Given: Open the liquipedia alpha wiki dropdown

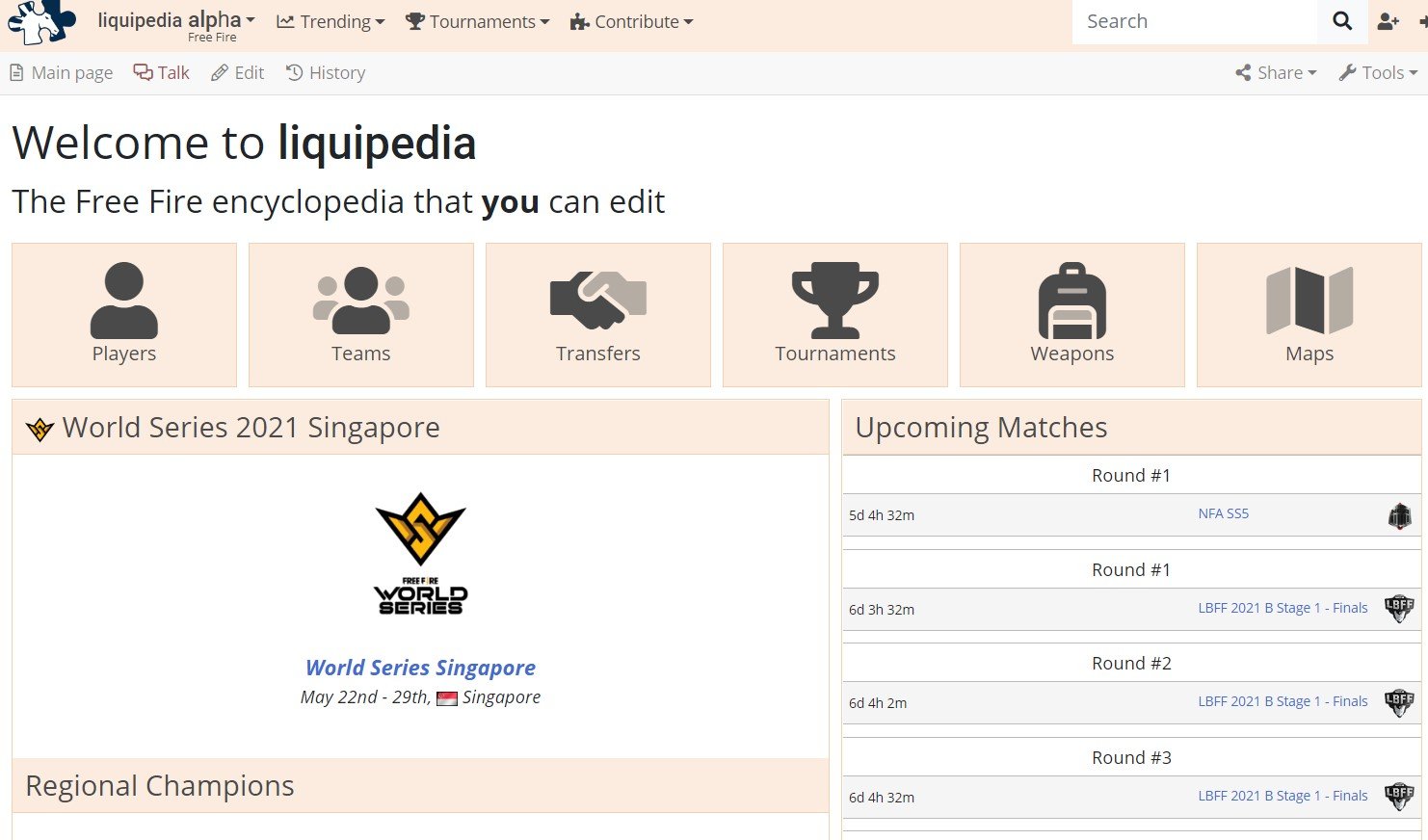Looking at the screenshot, I should tap(176, 24).
